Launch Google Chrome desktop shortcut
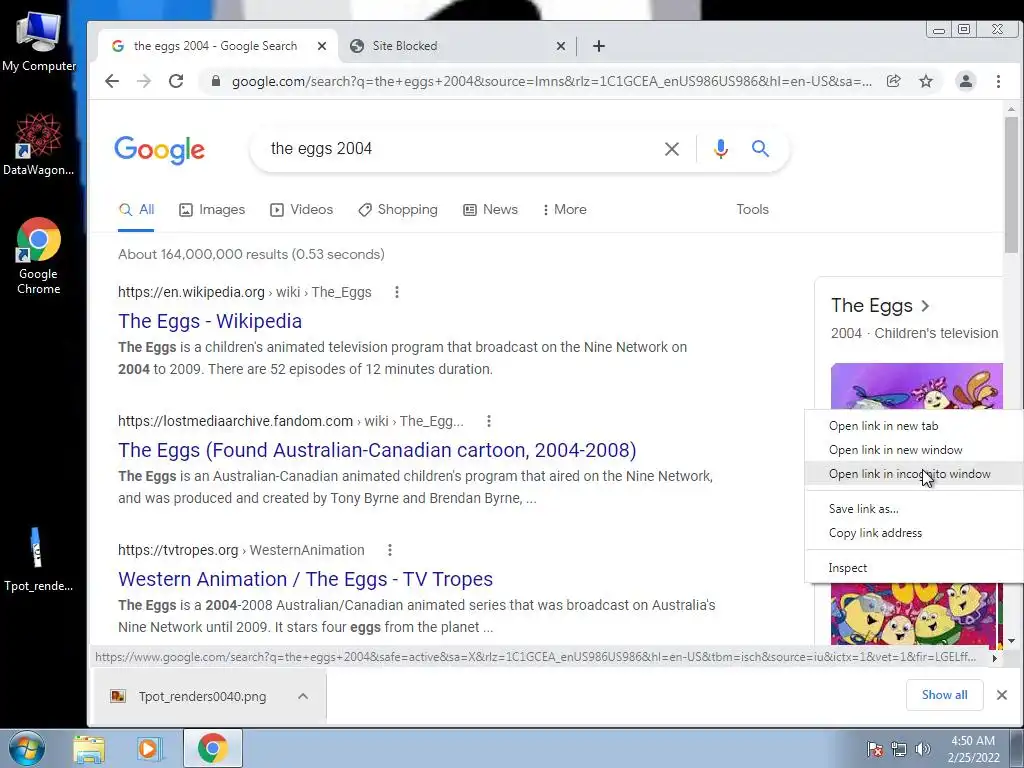 (39, 256)
